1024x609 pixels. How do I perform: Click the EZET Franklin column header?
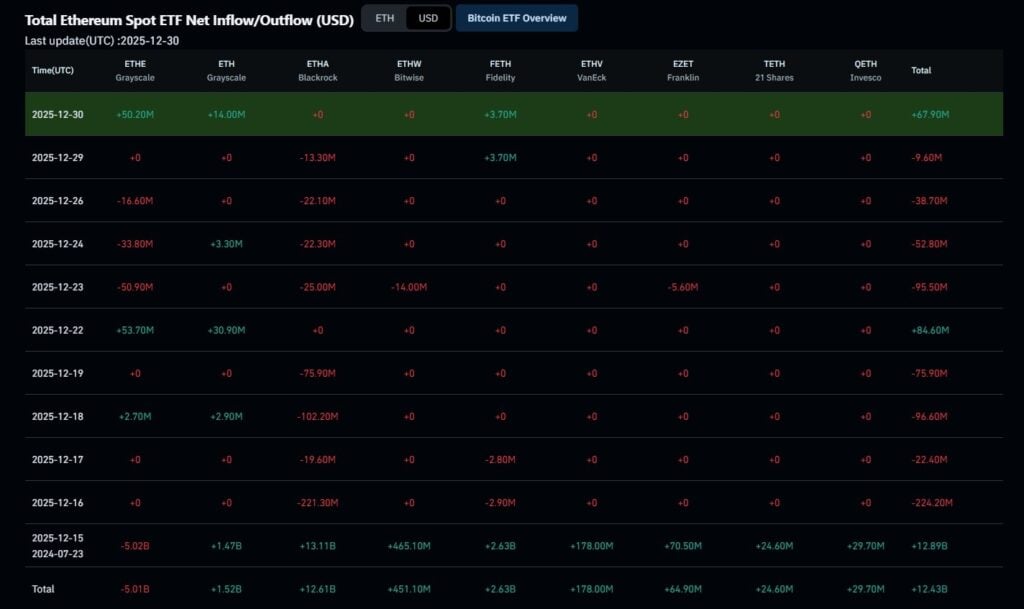click(682, 70)
